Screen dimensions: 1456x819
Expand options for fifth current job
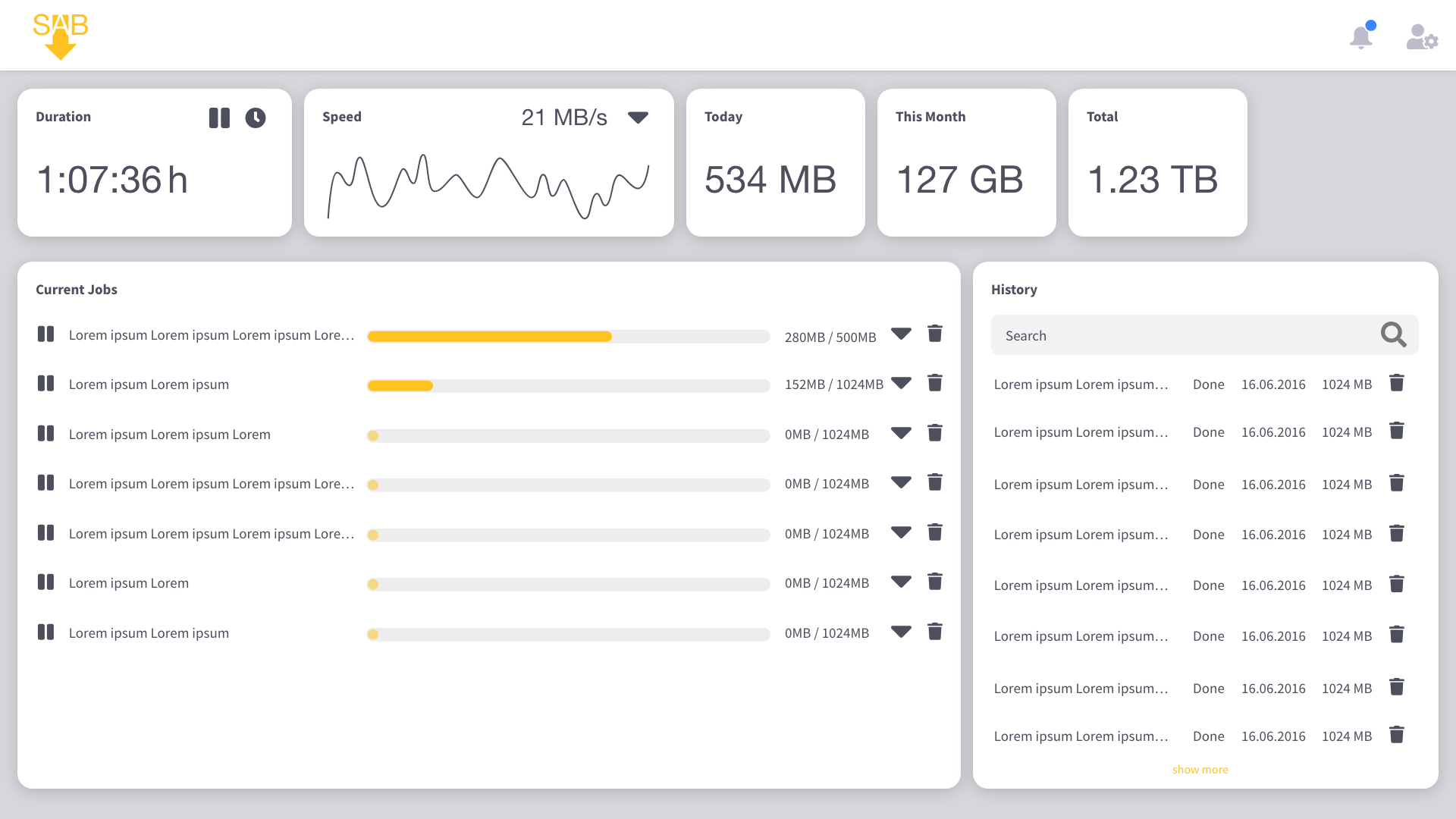click(x=901, y=532)
